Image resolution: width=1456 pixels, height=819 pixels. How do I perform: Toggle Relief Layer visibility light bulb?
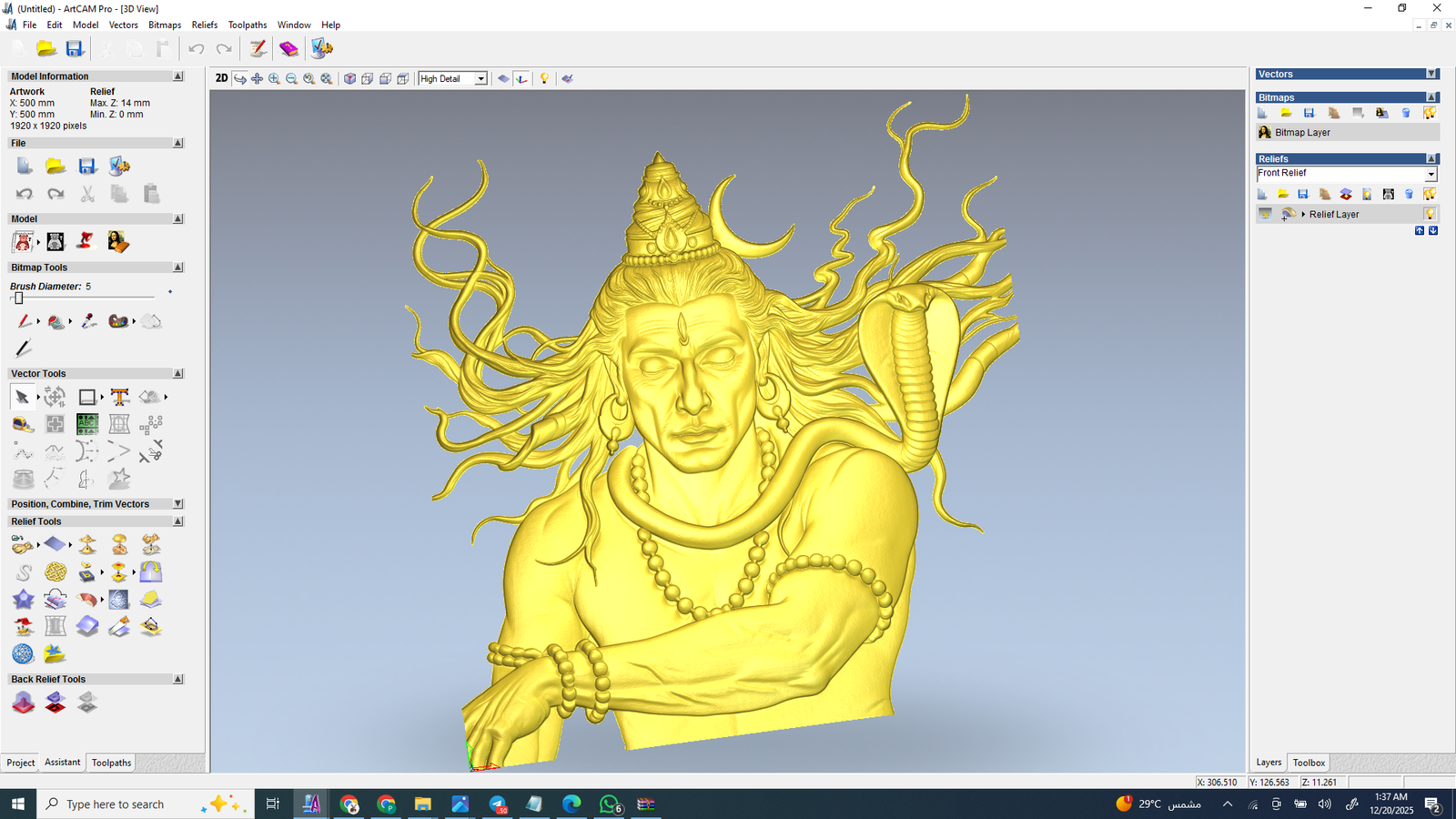pos(1430,214)
